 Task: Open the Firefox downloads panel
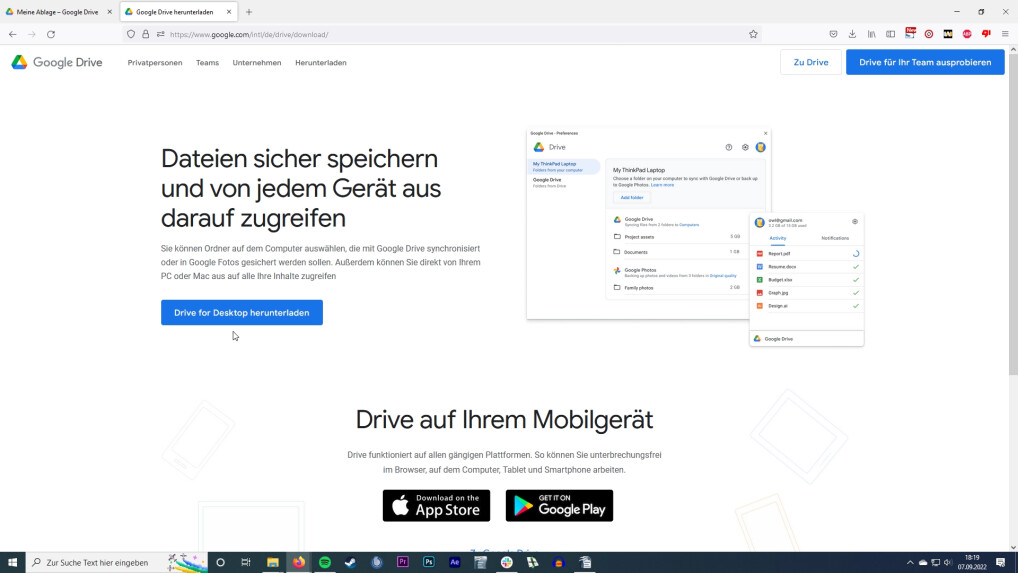[852, 34]
